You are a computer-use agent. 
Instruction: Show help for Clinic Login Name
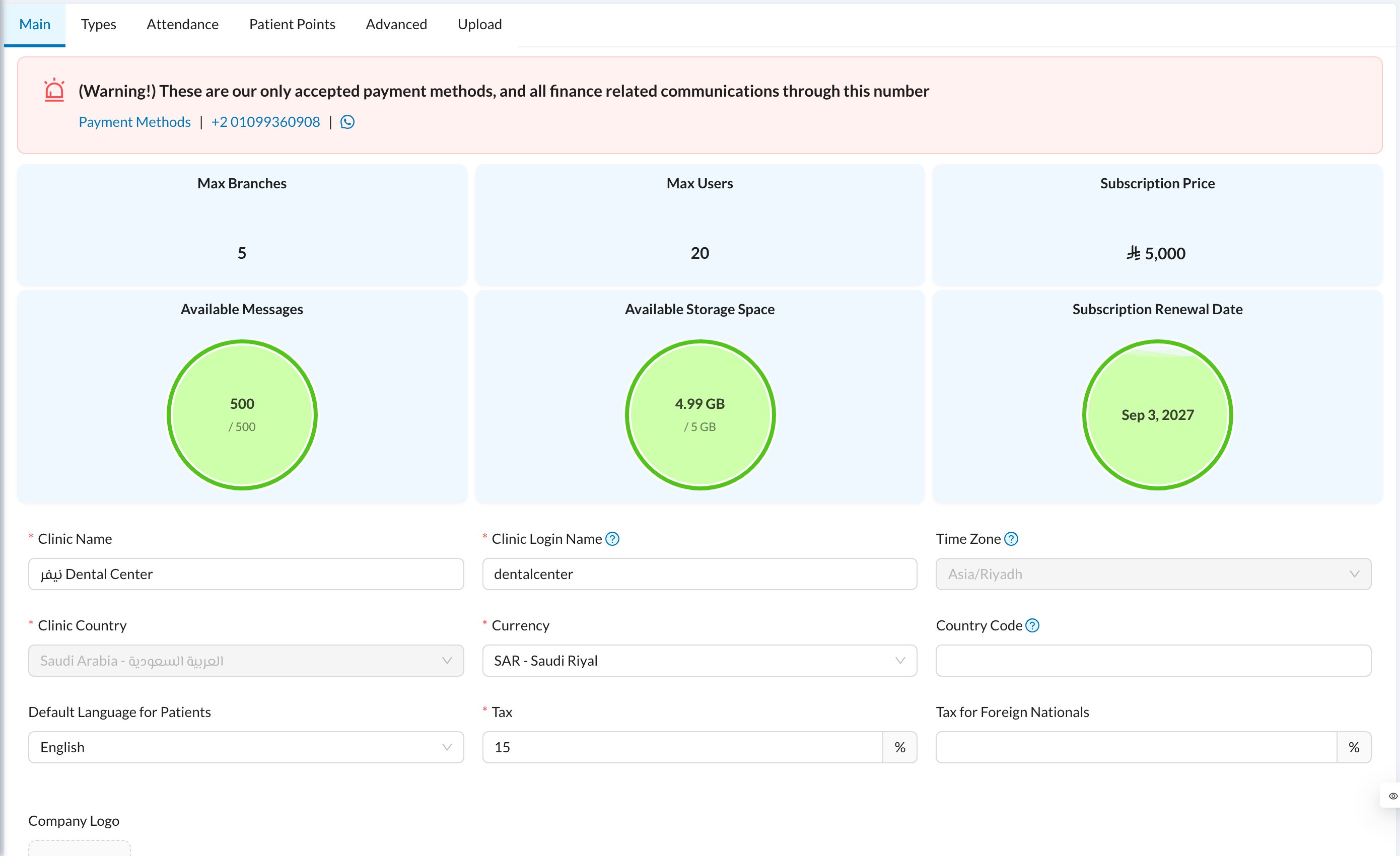pos(612,538)
